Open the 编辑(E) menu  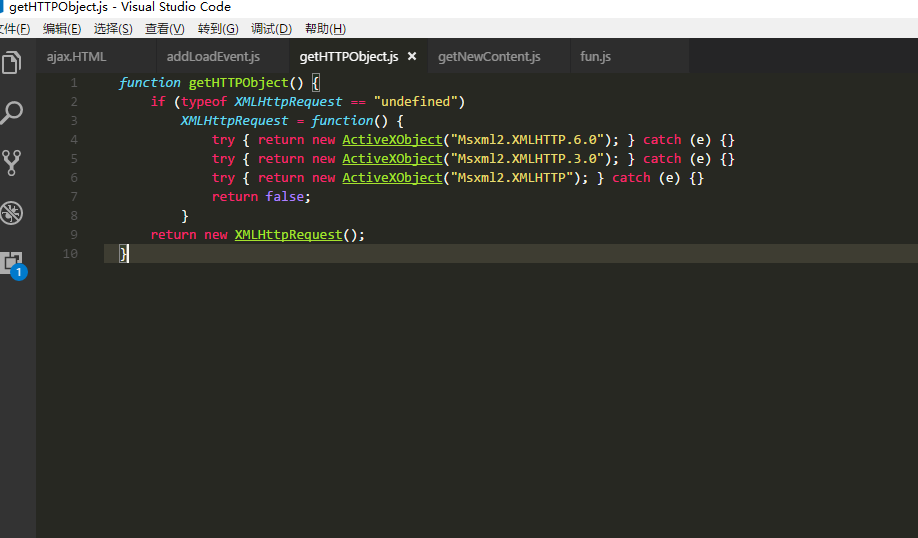click(x=62, y=29)
